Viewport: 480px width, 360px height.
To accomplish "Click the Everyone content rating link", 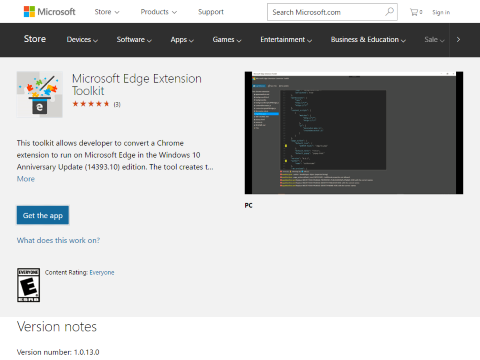I will click(x=102, y=273).
